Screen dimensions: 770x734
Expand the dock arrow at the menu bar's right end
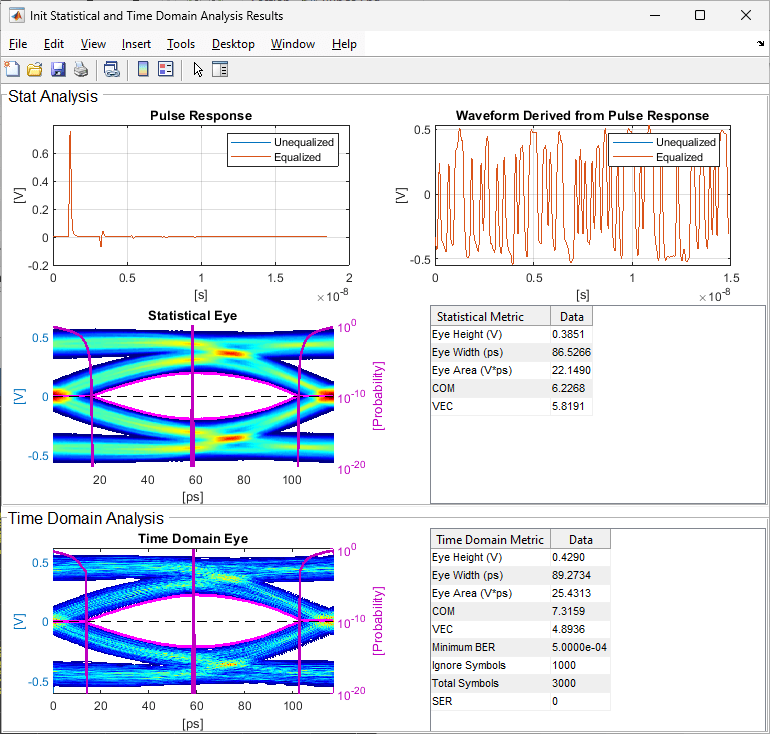(x=761, y=44)
